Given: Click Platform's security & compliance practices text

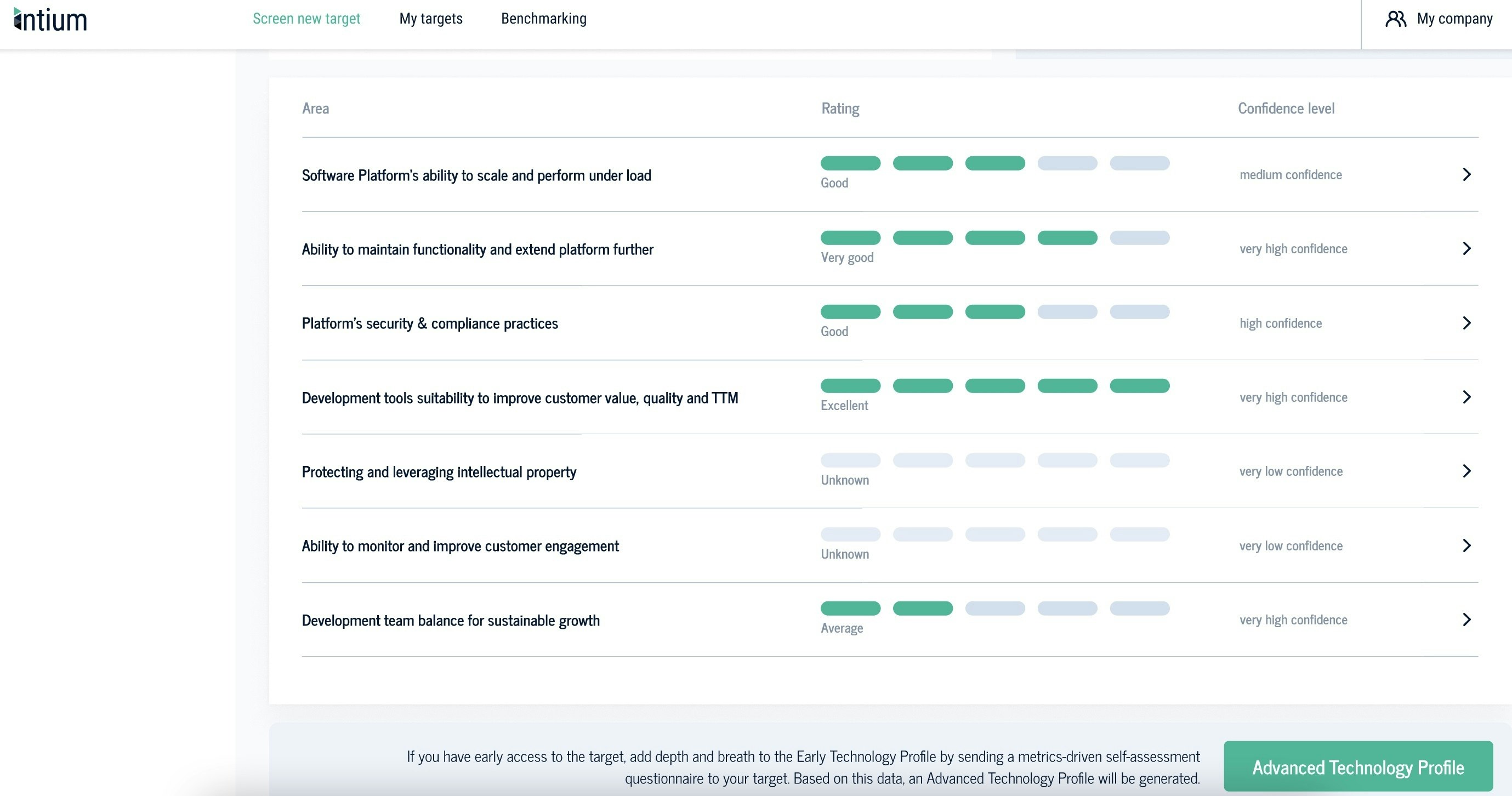Looking at the screenshot, I should point(430,323).
